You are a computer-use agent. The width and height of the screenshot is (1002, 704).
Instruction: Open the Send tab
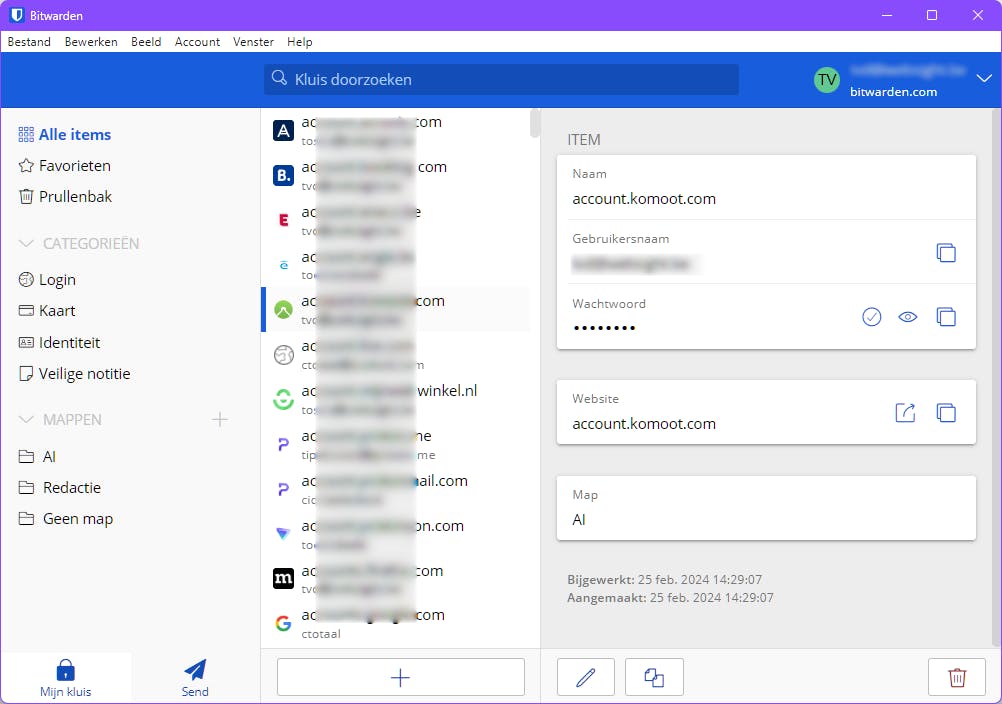[195, 678]
